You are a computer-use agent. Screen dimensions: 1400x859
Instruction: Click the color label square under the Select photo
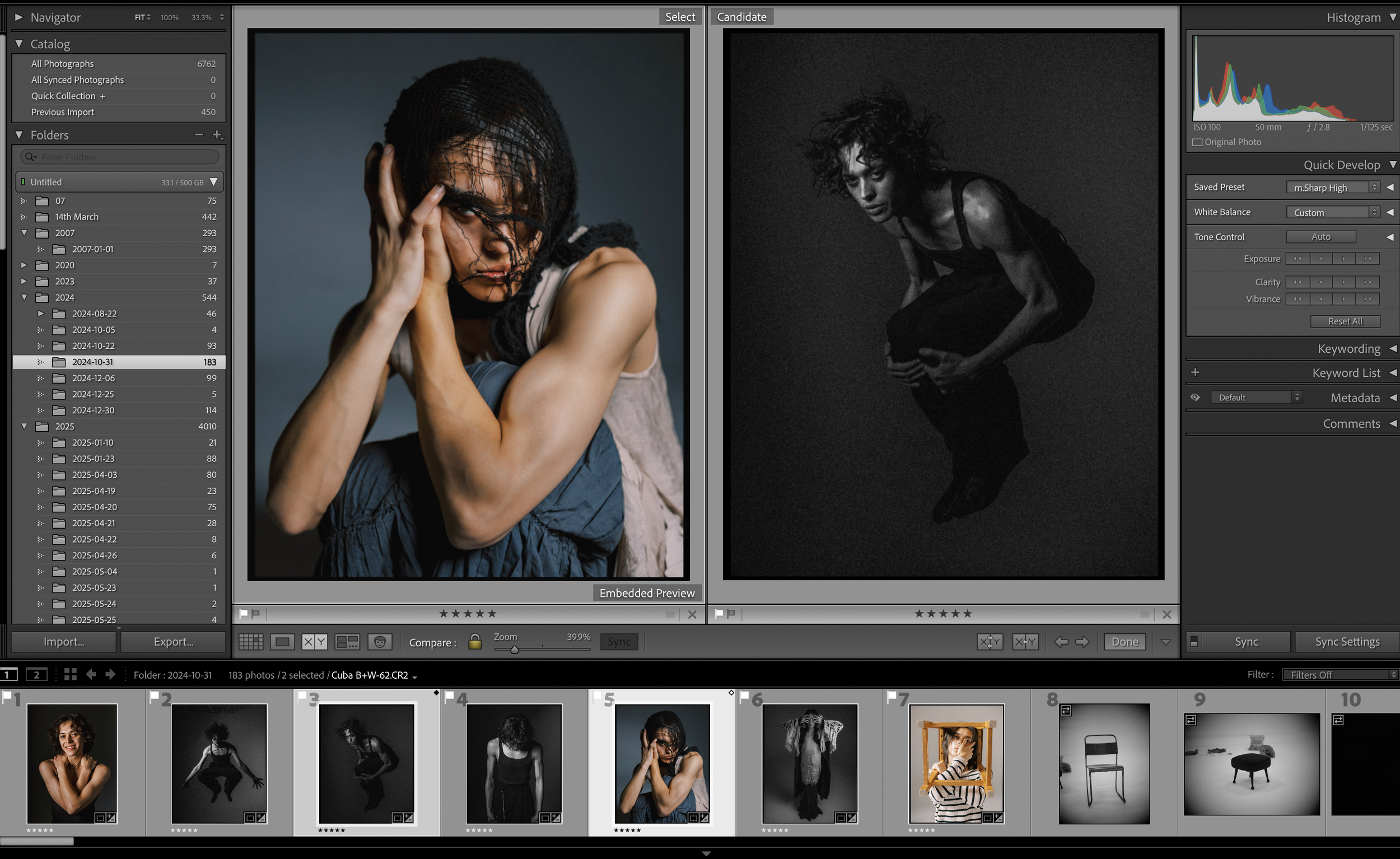point(670,614)
